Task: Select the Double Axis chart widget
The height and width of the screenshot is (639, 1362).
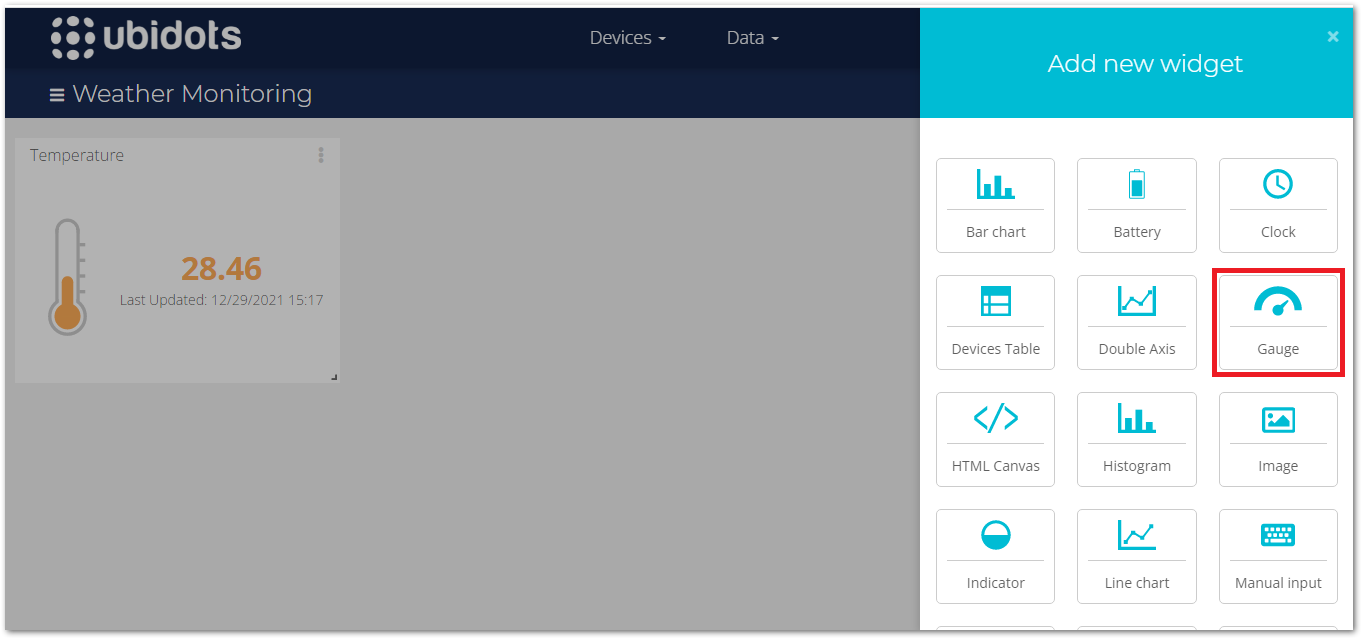Action: tap(1136, 322)
